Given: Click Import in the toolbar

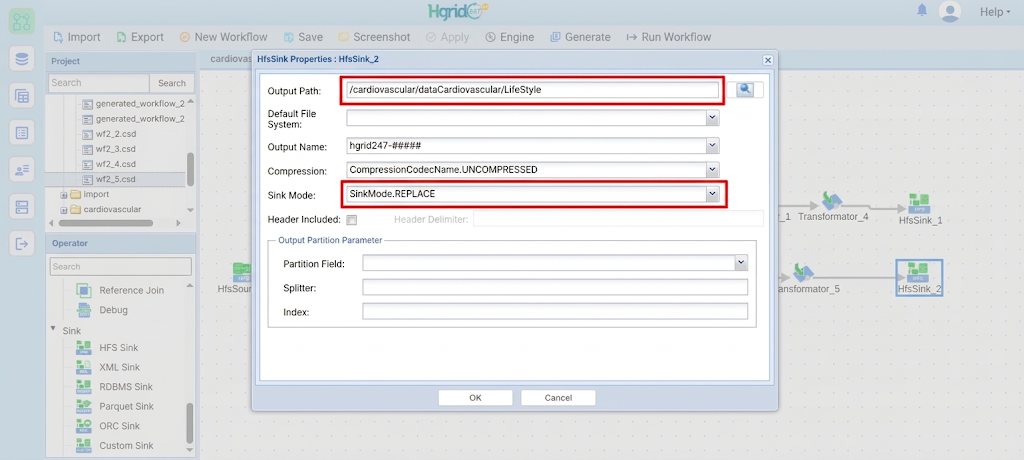Looking at the screenshot, I should (x=76, y=37).
